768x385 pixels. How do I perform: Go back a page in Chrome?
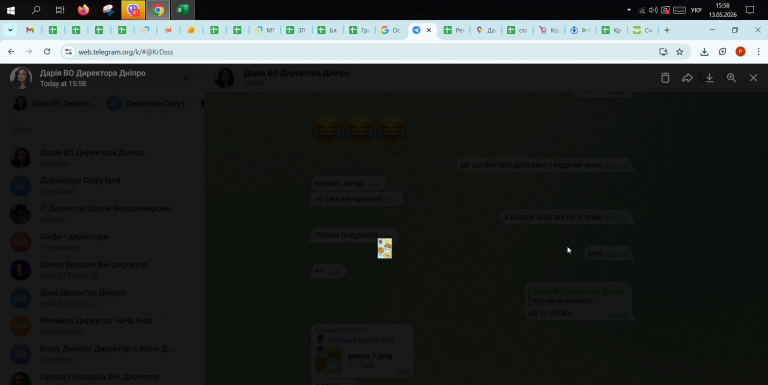11,51
